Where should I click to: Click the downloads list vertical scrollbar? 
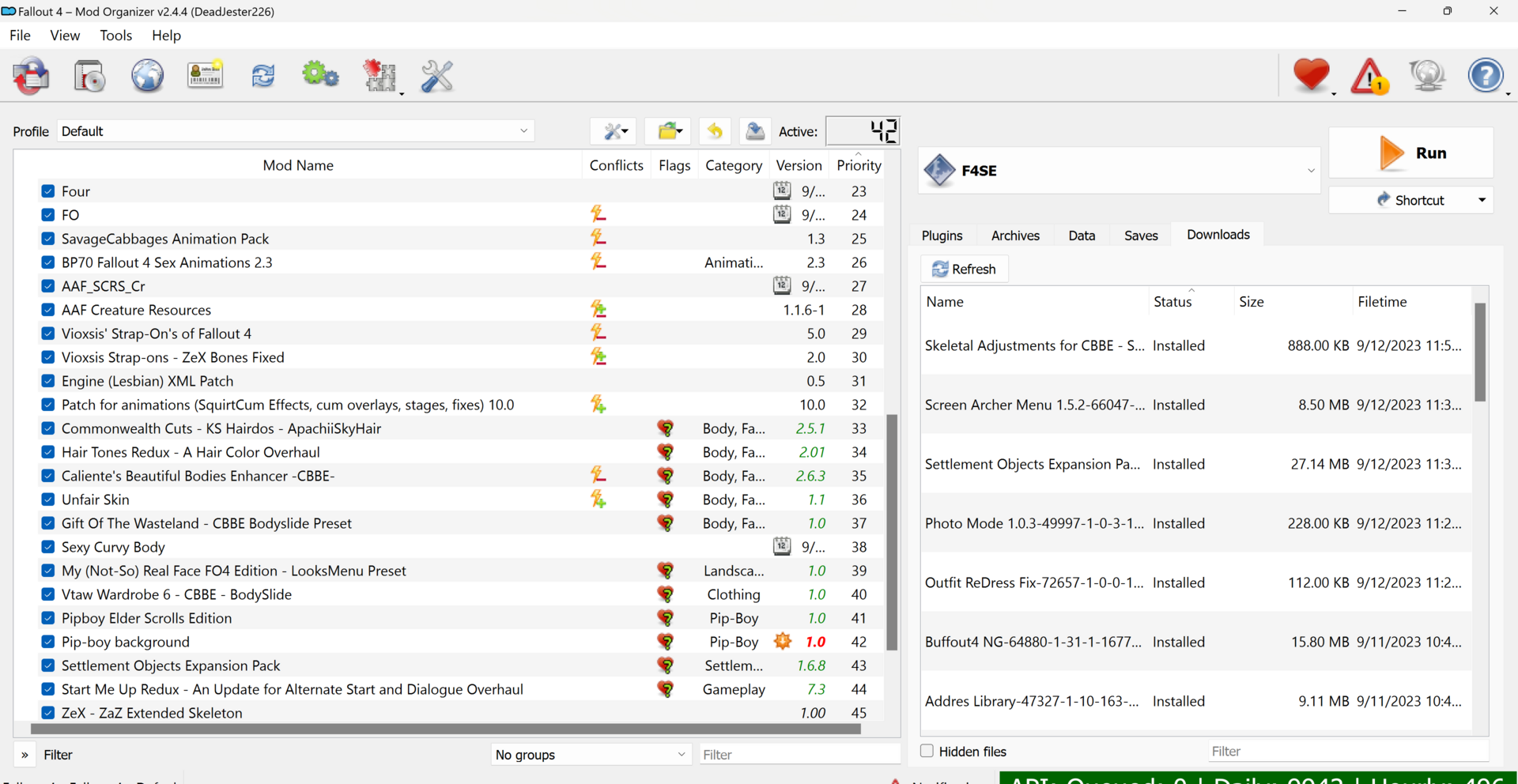click(x=1480, y=352)
